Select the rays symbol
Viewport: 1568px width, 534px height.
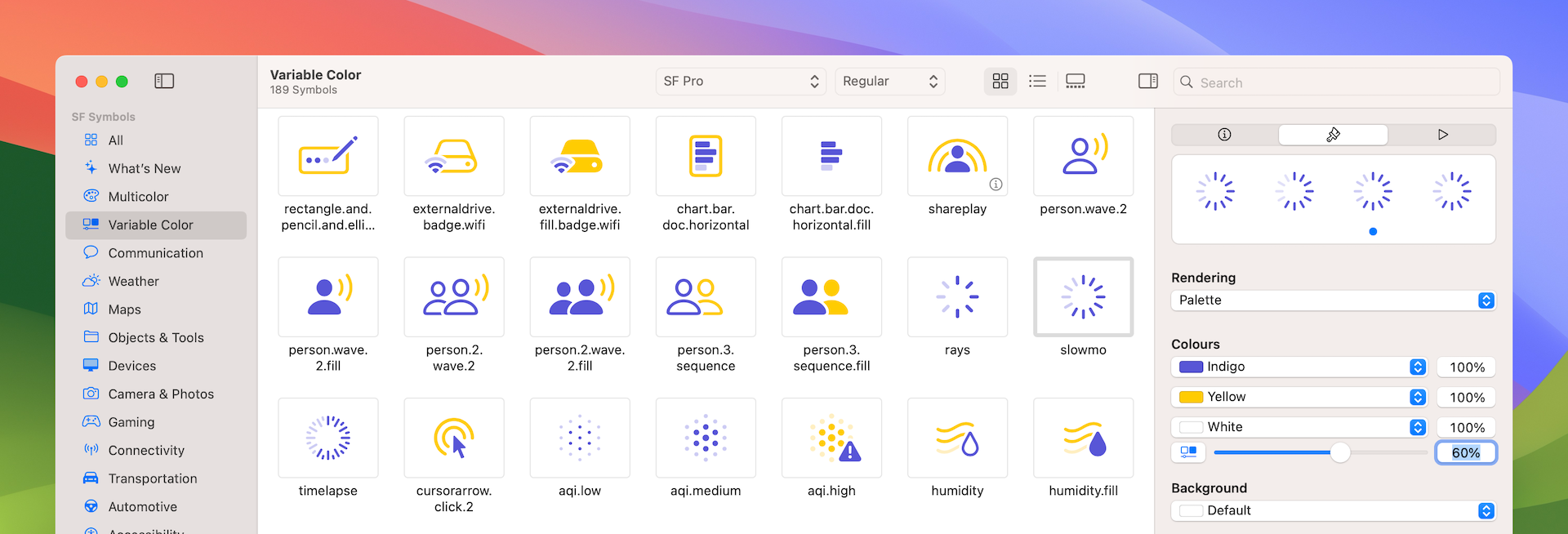[957, 296]
